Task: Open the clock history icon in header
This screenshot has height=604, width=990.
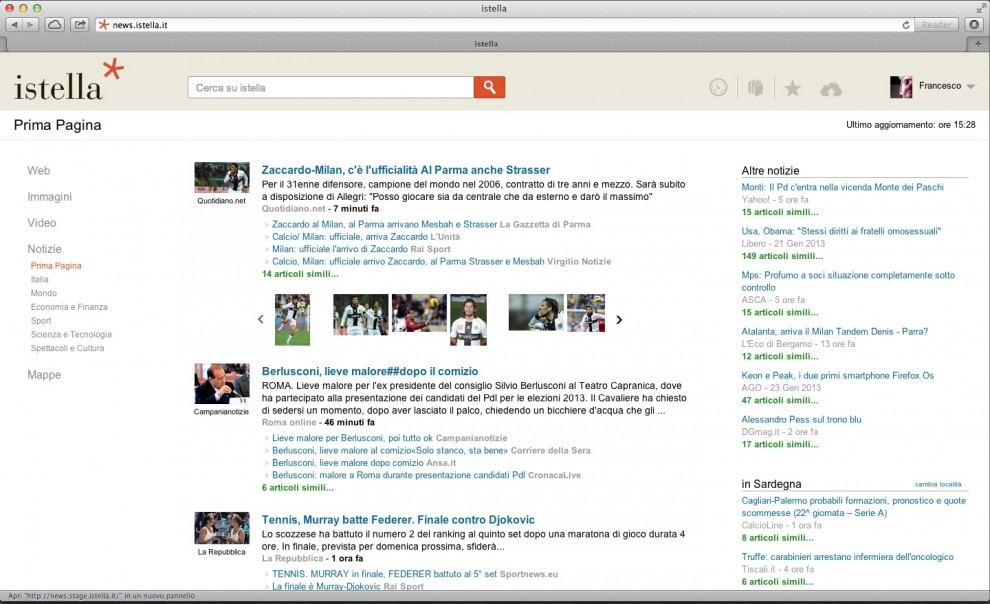Action: click(x=718, y=87)
